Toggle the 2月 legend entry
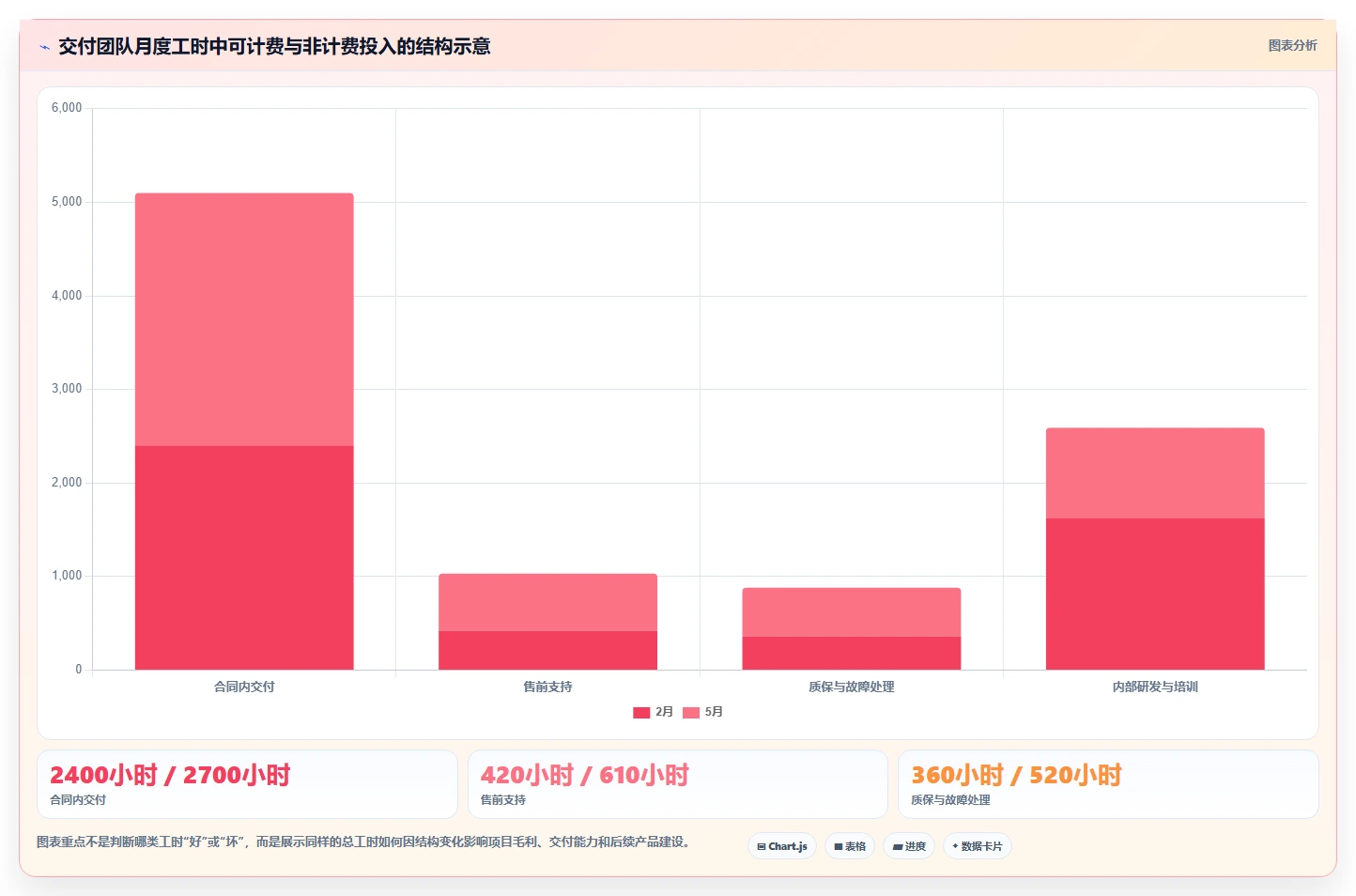 [x=653, y=712]
